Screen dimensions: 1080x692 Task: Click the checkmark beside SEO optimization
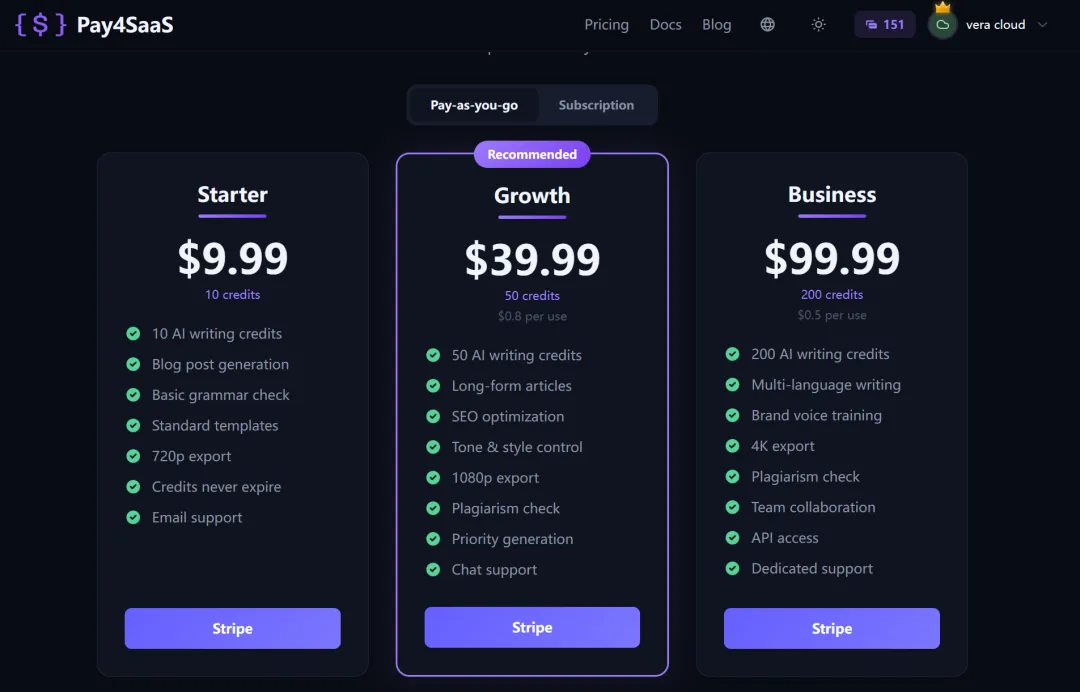(x=433, y=416)
